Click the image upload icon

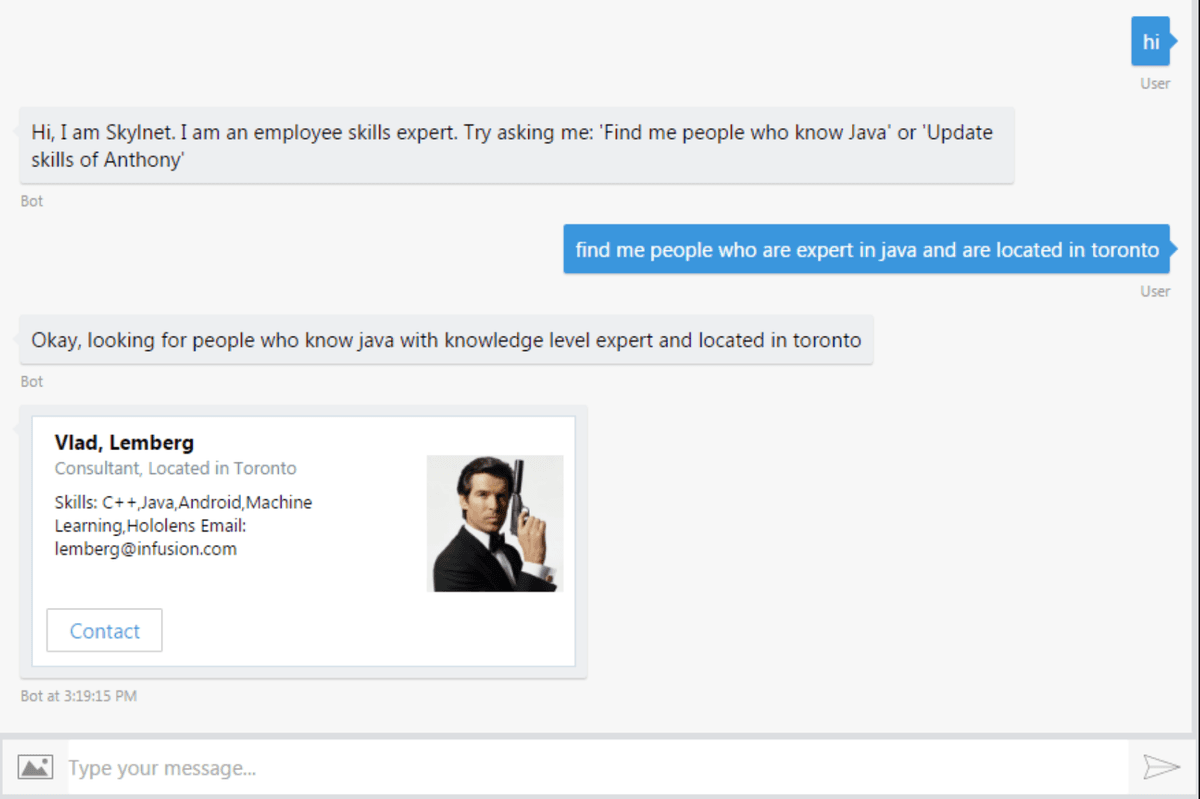click(35, 767)
